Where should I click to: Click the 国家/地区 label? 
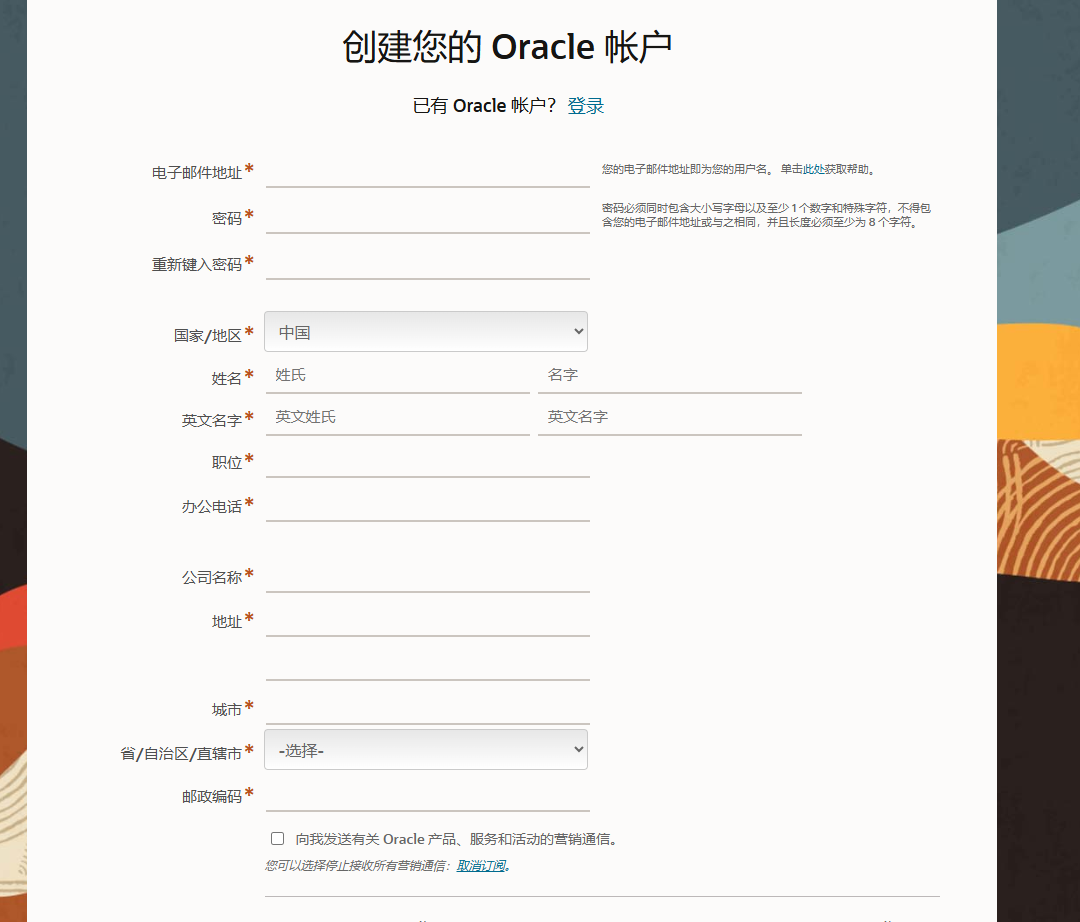[207, 335]
